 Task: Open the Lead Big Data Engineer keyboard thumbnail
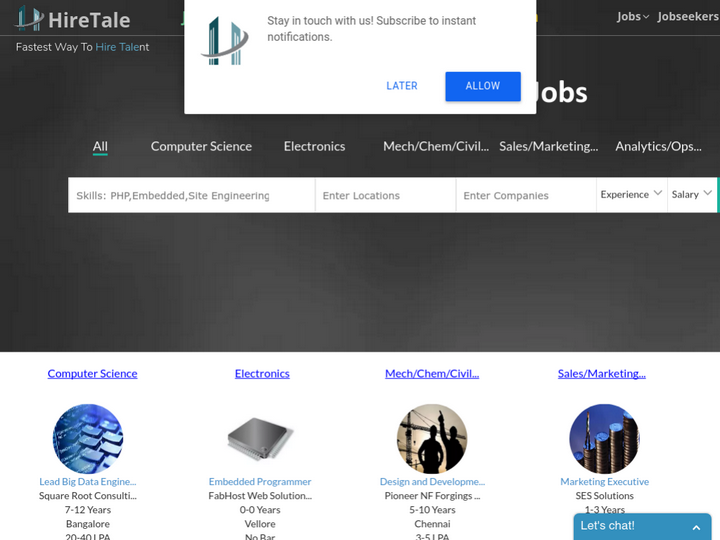[88, 439]
